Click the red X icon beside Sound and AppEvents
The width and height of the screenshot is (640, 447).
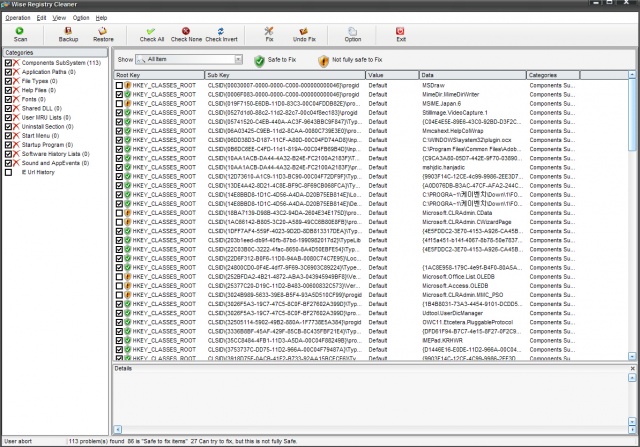click(16, 163)
